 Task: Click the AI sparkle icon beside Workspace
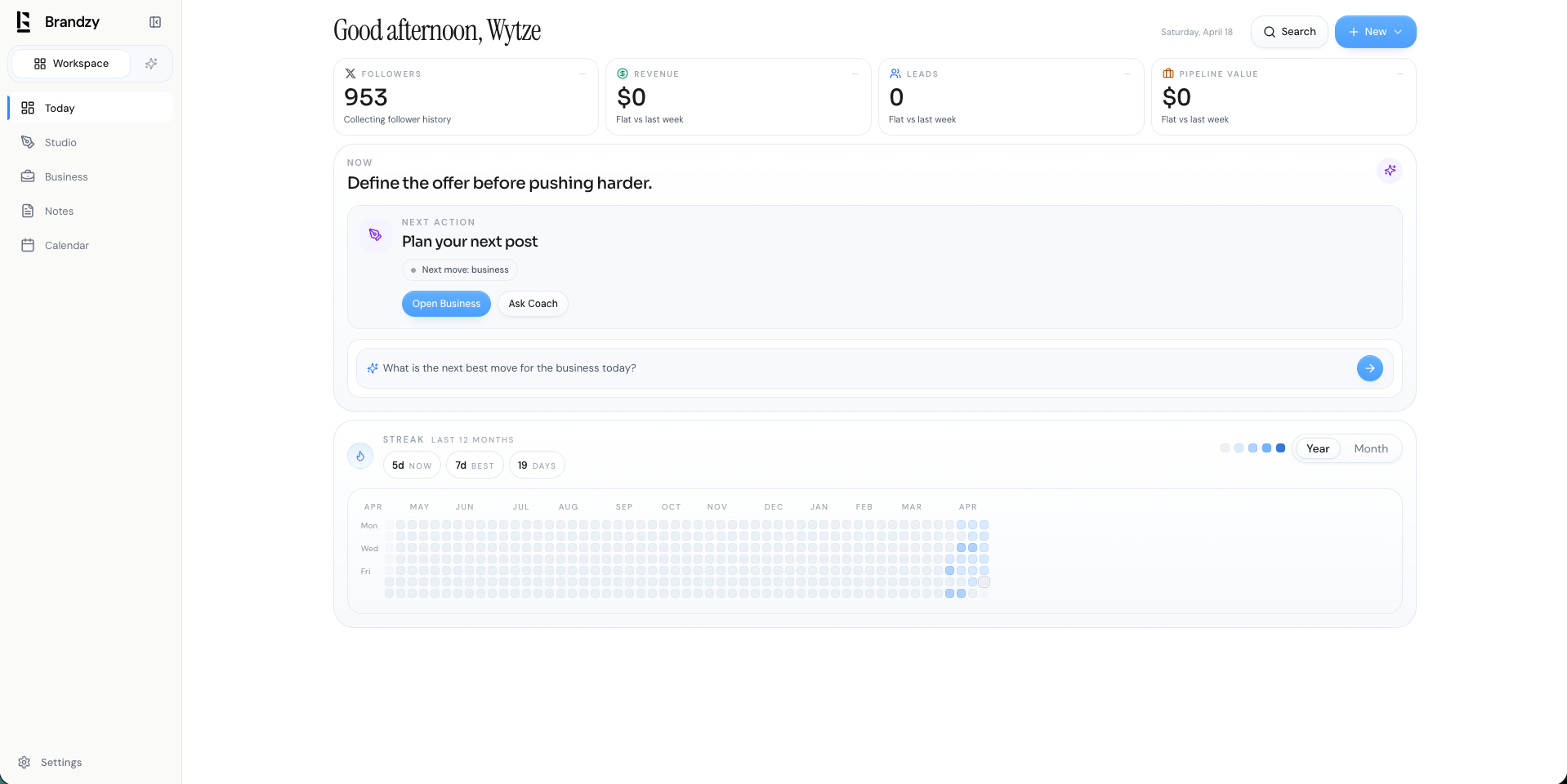pos(151,64)
